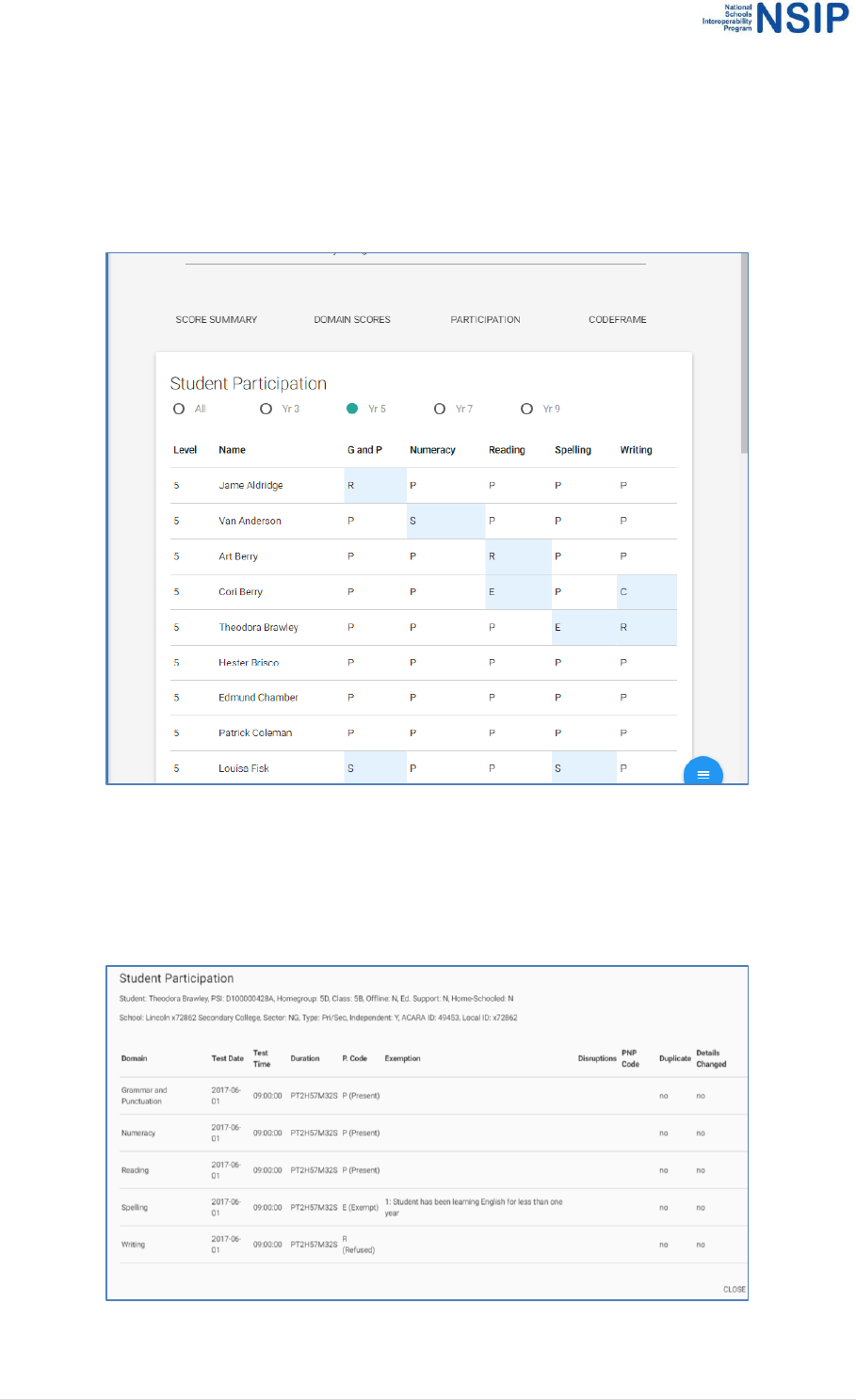Click Art Berry's Reading 'R' cell

[518, 556]
